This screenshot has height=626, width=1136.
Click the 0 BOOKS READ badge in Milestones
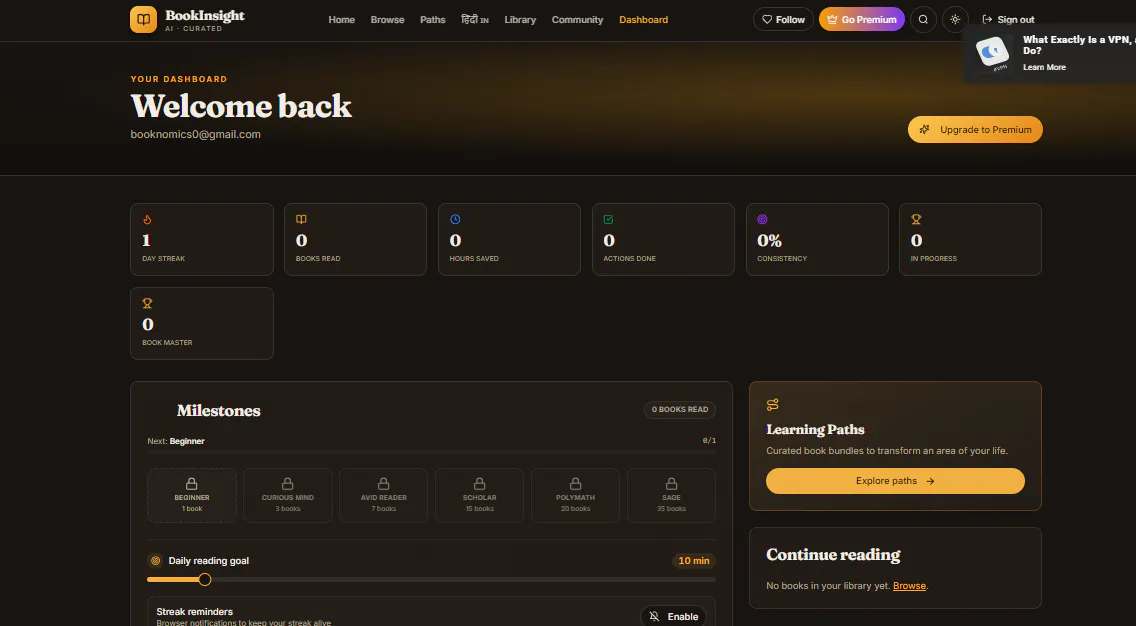tap(680, 409)
